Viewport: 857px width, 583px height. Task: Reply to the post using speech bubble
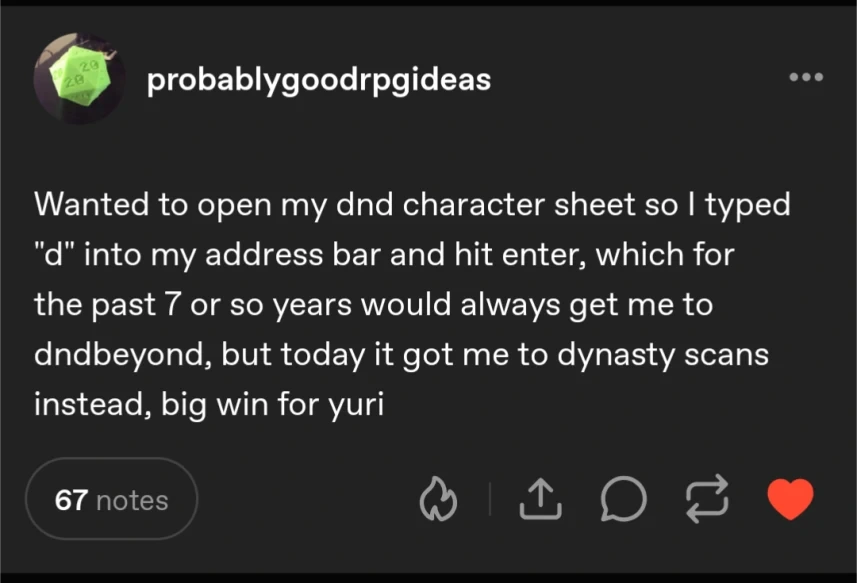click(x=622, y=498)
